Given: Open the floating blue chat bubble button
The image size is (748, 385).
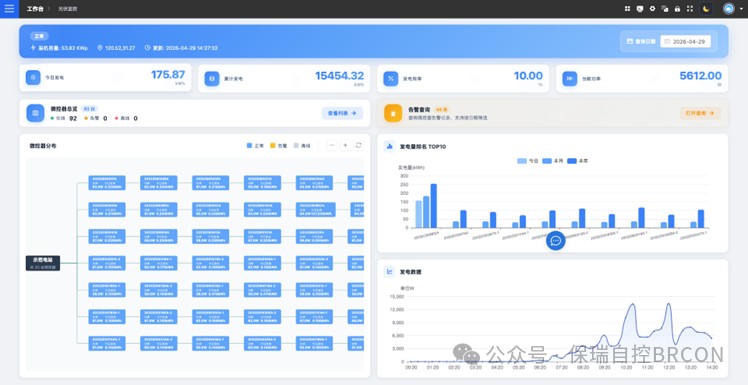Looking at the screenshot, I should click(555, 240).
